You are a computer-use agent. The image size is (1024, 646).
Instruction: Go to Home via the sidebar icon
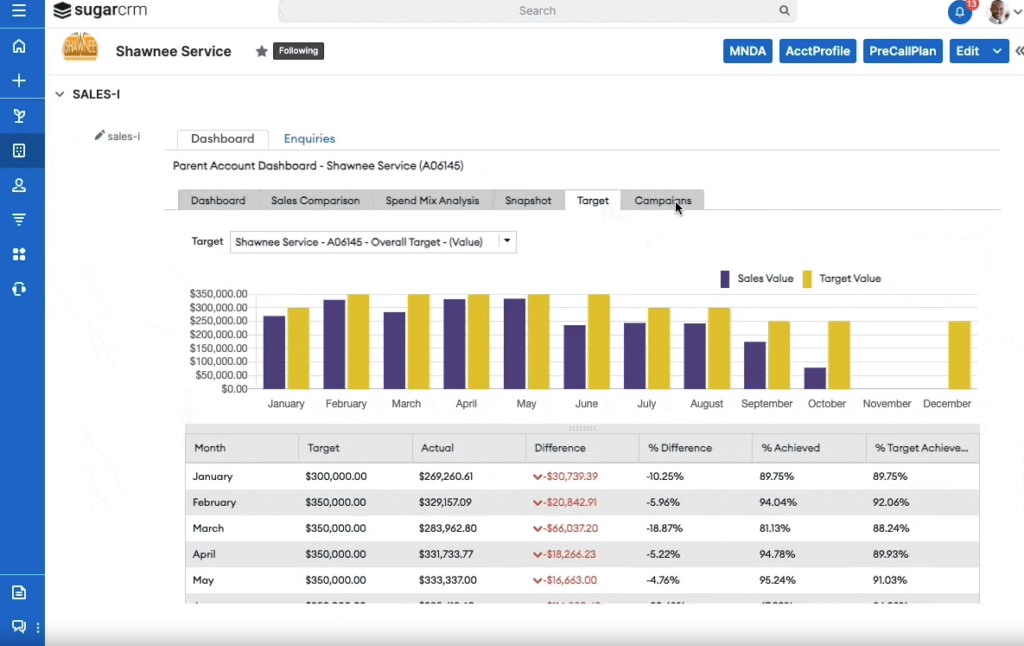coord(19,46)
